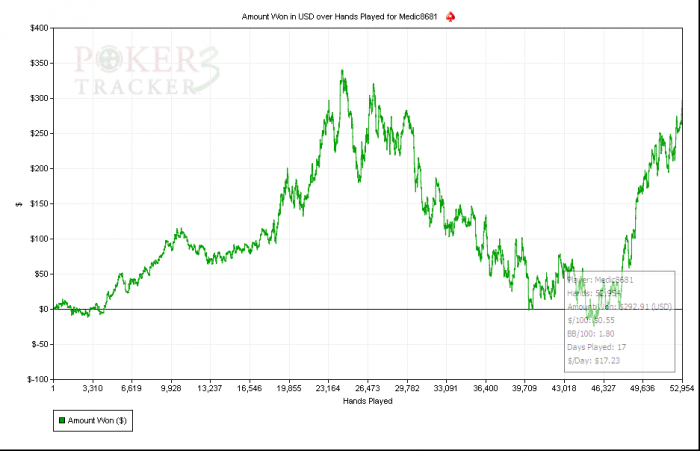Click the 3,310 x-axis tick label
This screenshot has width=700, height=451.
[x=92, y=388]
